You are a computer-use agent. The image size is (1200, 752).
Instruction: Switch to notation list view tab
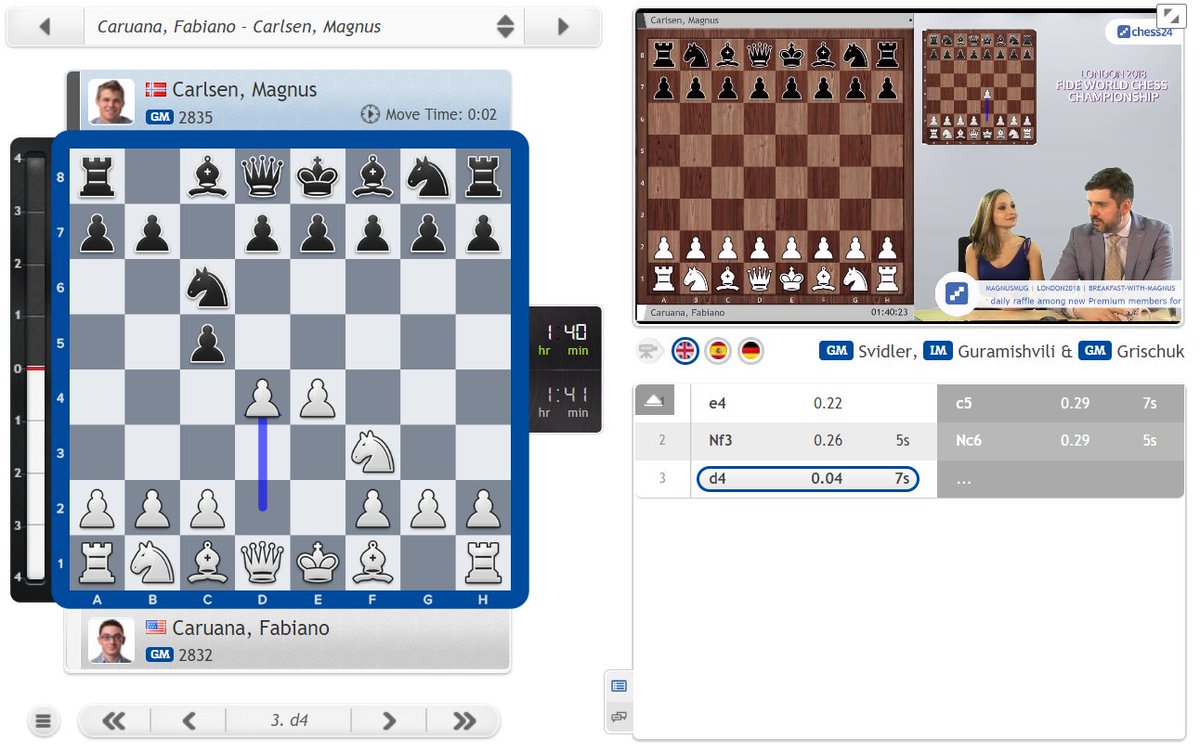coord(618,686)
